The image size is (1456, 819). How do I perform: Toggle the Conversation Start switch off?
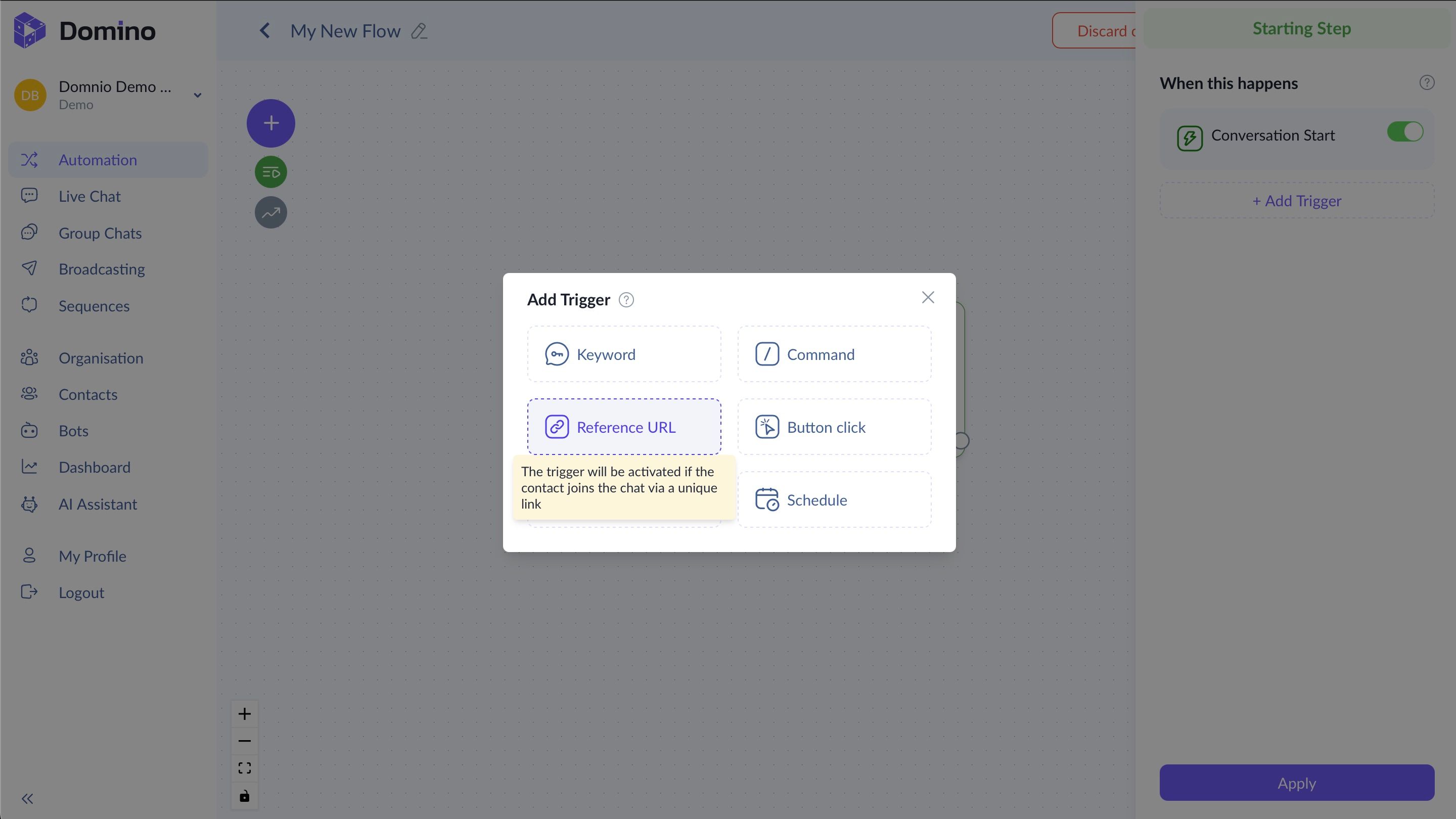[x=1404, y=132]
